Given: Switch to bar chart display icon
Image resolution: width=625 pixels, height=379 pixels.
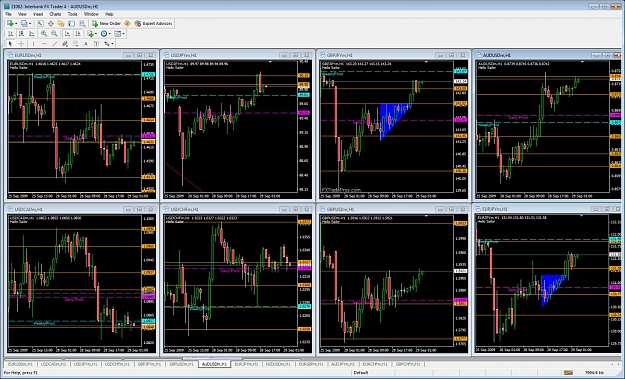Looking at the screenshot, I should point(11,34).
